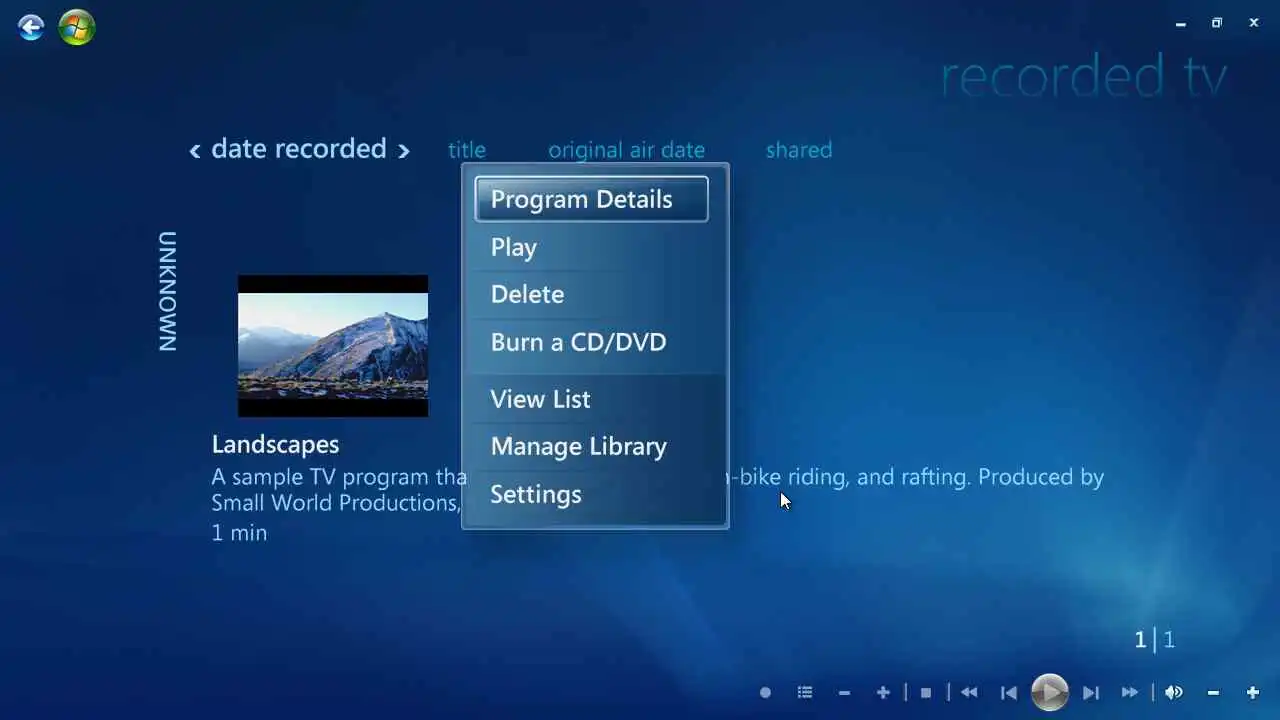Start playback with the round Play button
Viewport: 1280px width, 720px height.
pos(1049,692)
